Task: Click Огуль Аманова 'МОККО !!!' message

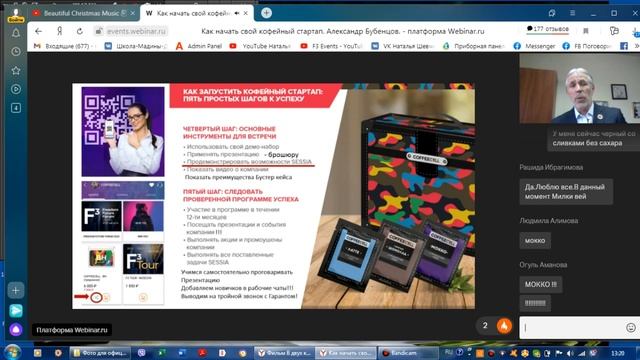Action: pyautogui.click(x=541, y=284)
